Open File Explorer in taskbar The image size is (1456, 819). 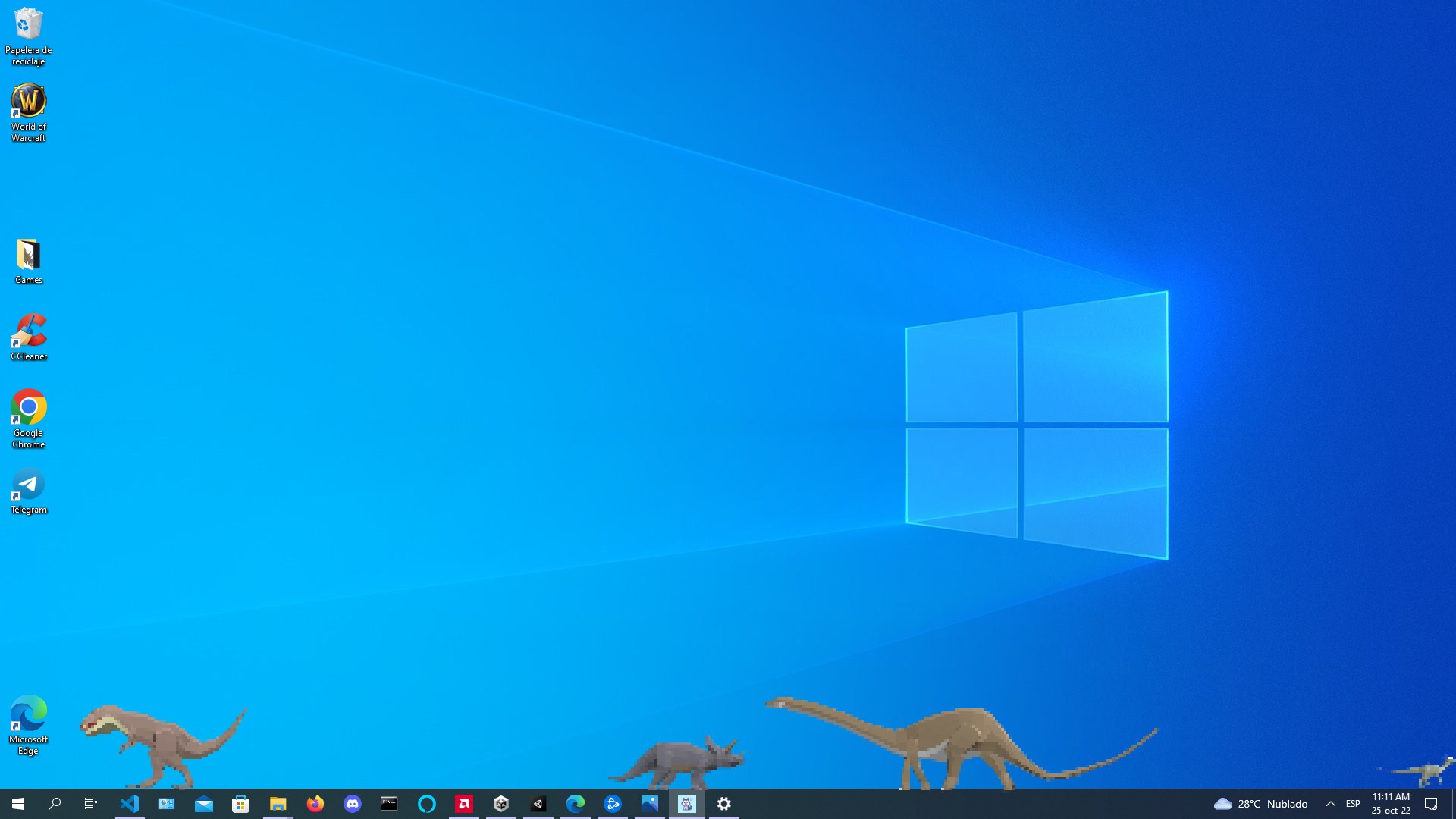[278, 804]
